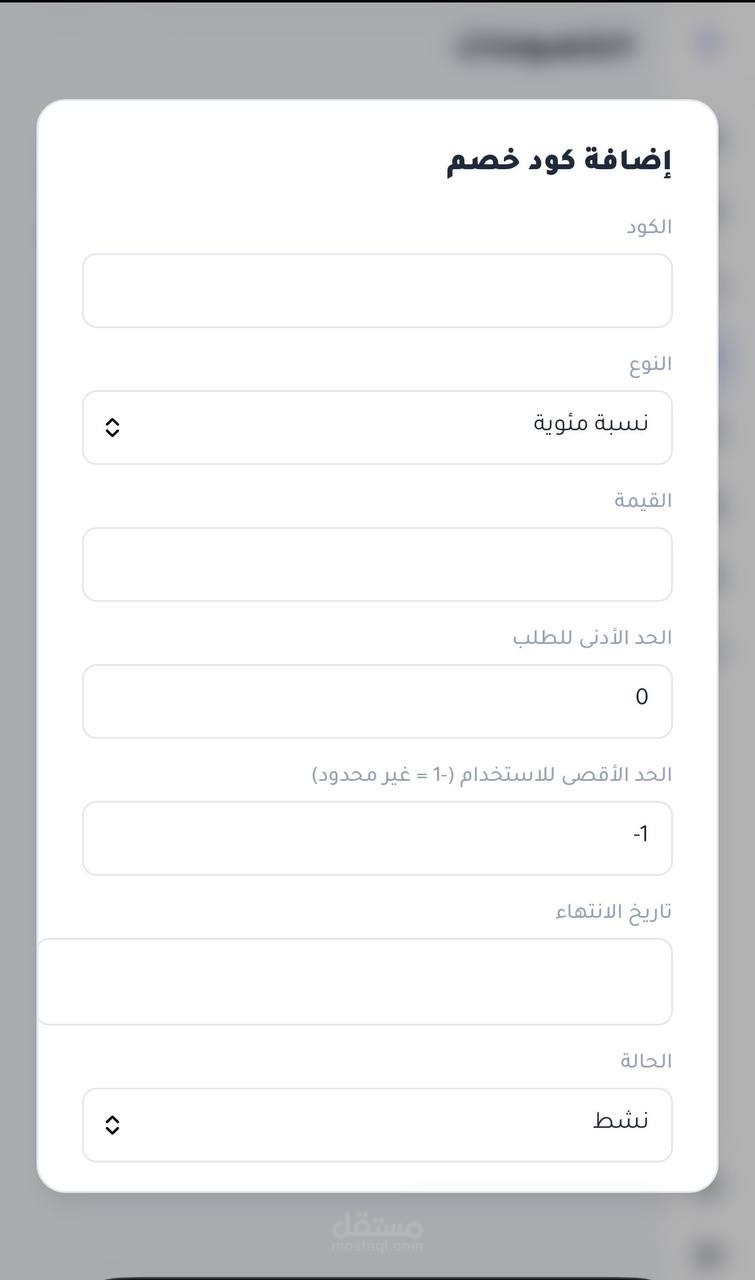Click the الكود field label
The height and width of the screenshot is (1280, 755).
pyautogui.click(x=649, y=227)
